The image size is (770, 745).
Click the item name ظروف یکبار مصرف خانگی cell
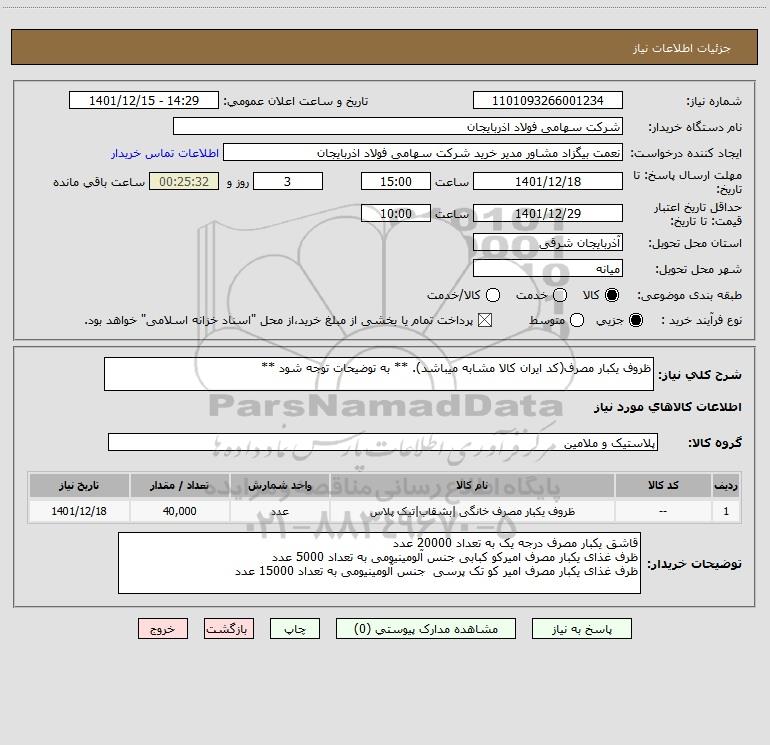pyautogui.click(x=472, y=511)
